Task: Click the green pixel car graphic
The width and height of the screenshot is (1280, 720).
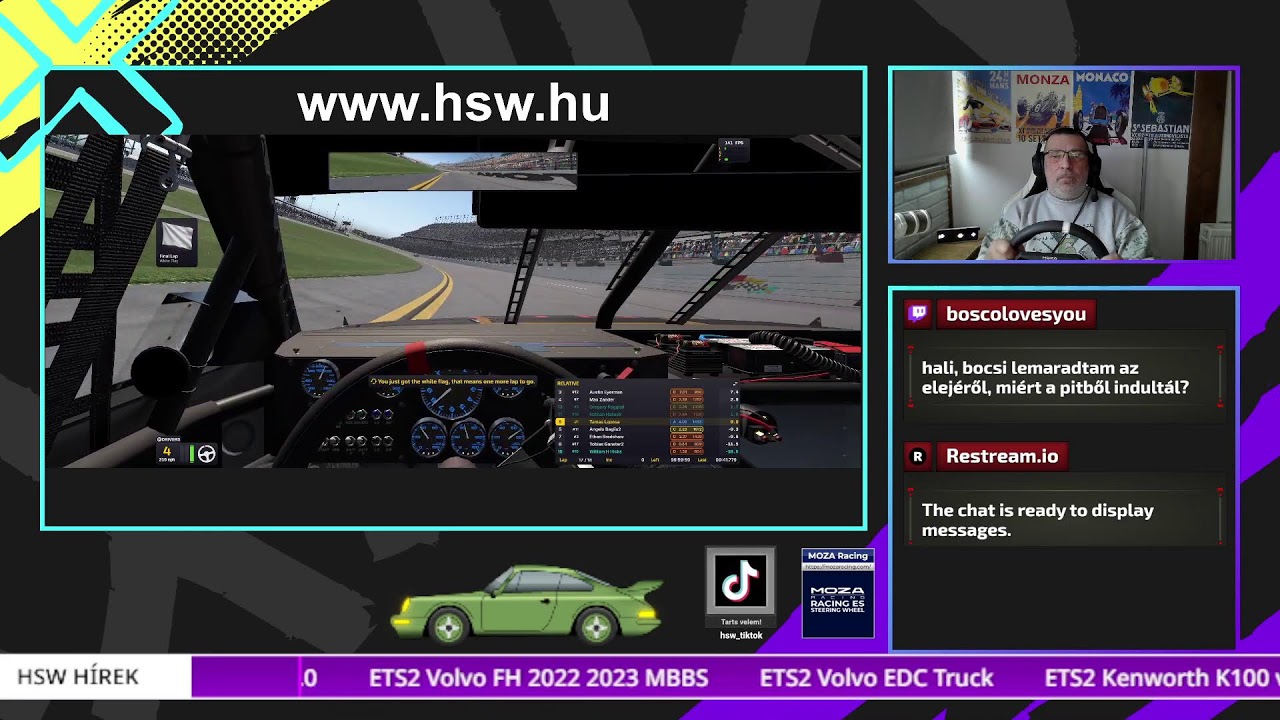Action: (x=527, y=603)
